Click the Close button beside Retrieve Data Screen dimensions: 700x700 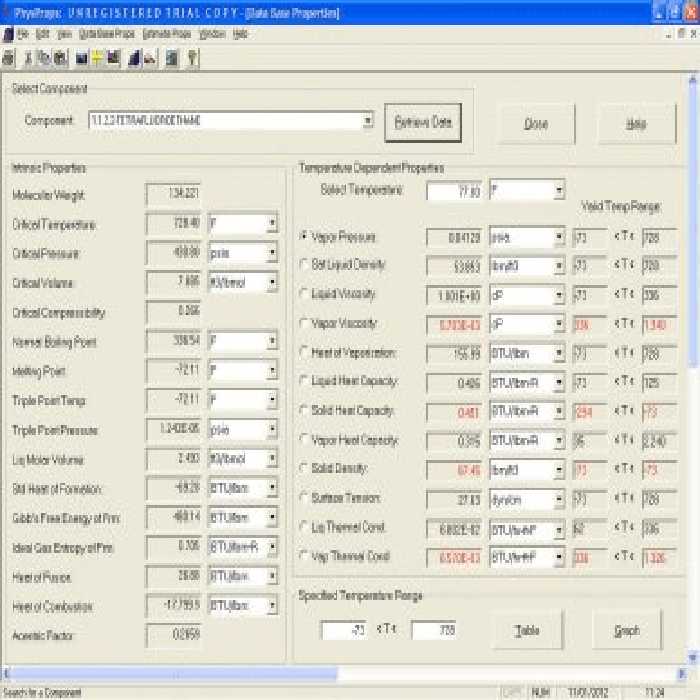coord(536,123)
